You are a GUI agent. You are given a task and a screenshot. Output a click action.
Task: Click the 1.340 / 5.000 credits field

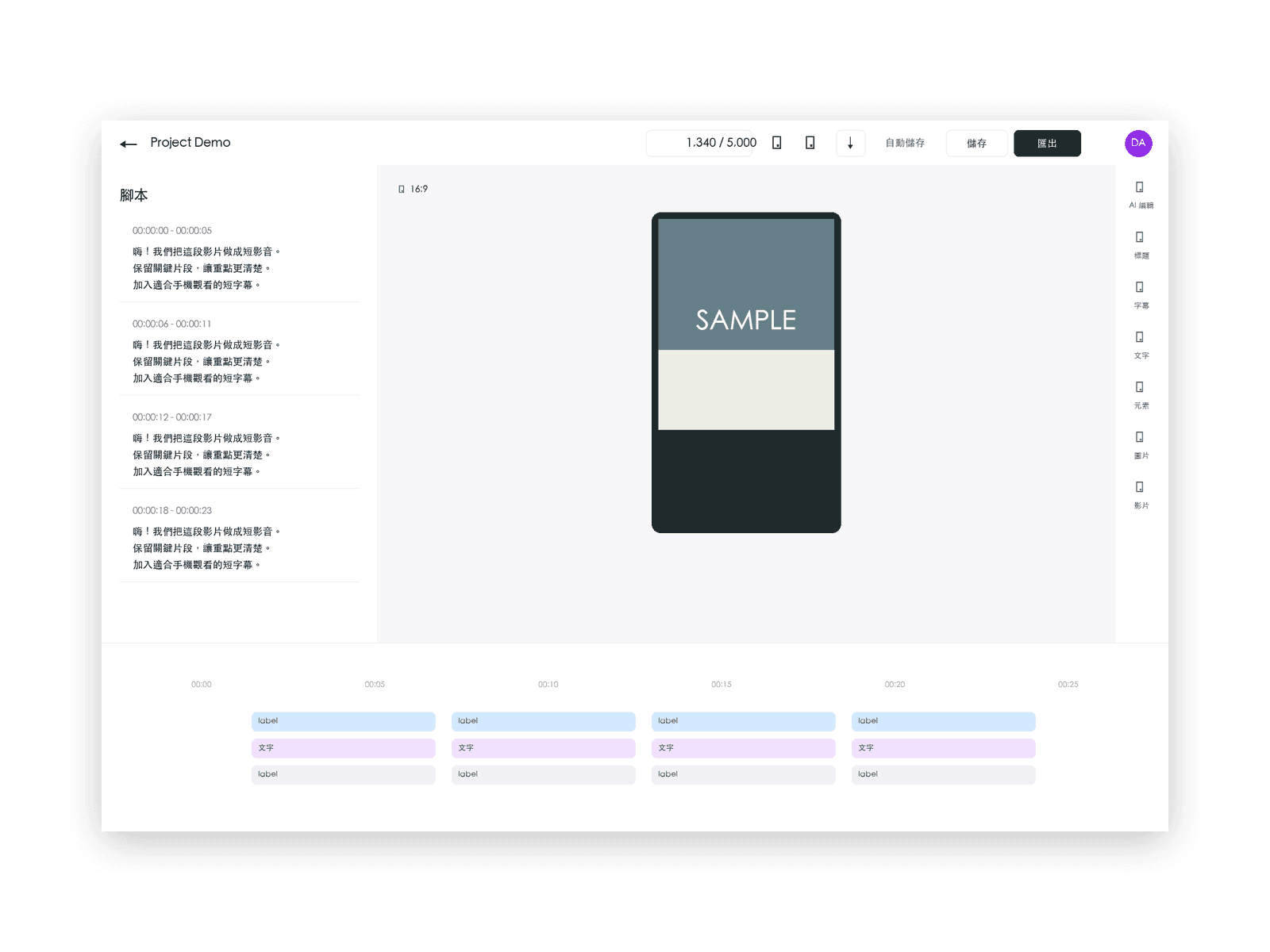[699, 143]
